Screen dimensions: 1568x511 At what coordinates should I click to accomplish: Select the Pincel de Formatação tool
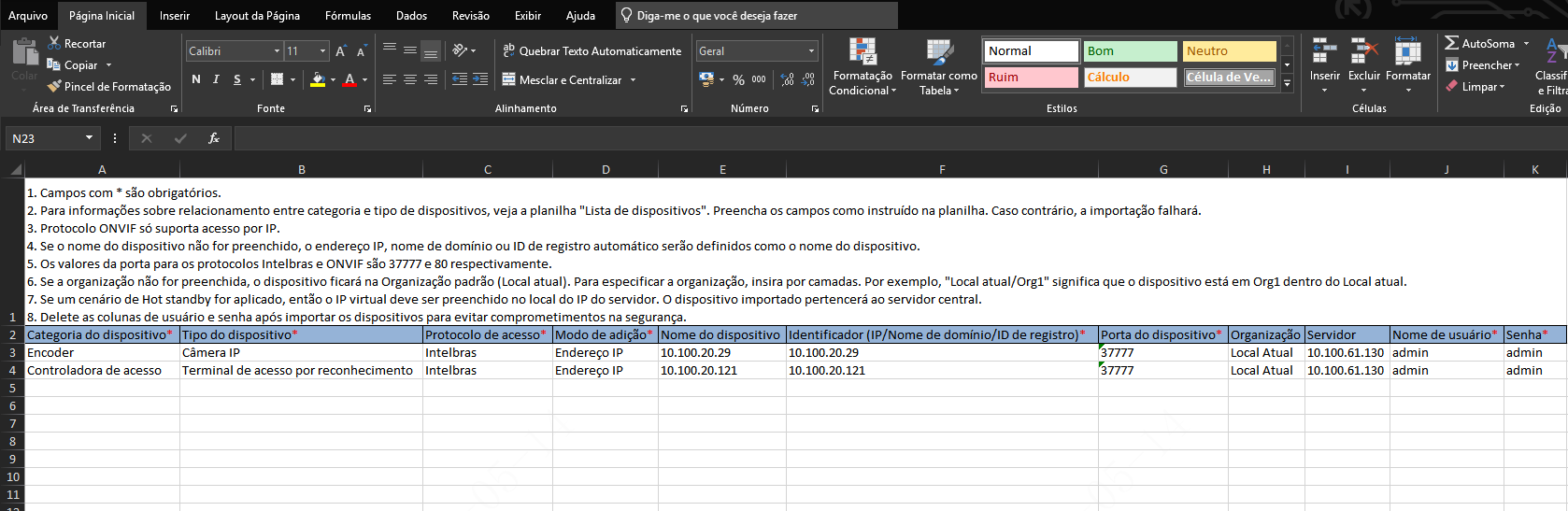click(108, 87)
